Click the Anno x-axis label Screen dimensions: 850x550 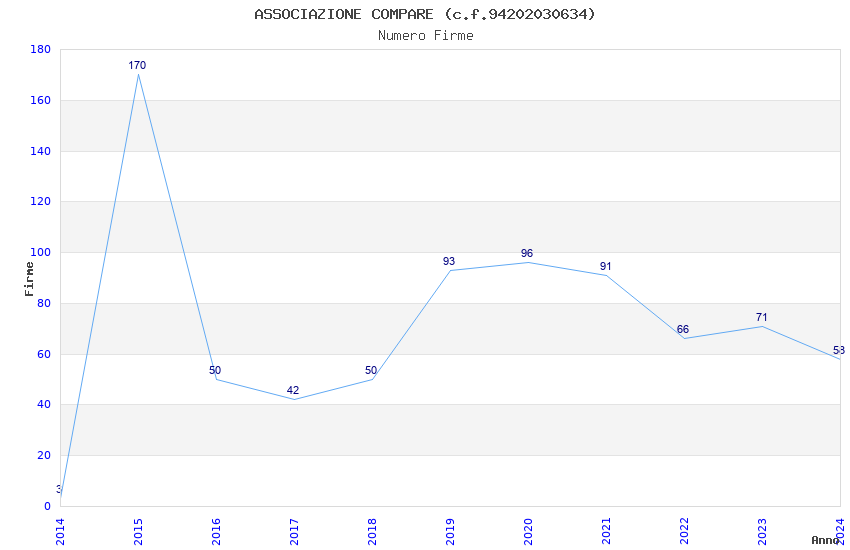coord(825,540)
